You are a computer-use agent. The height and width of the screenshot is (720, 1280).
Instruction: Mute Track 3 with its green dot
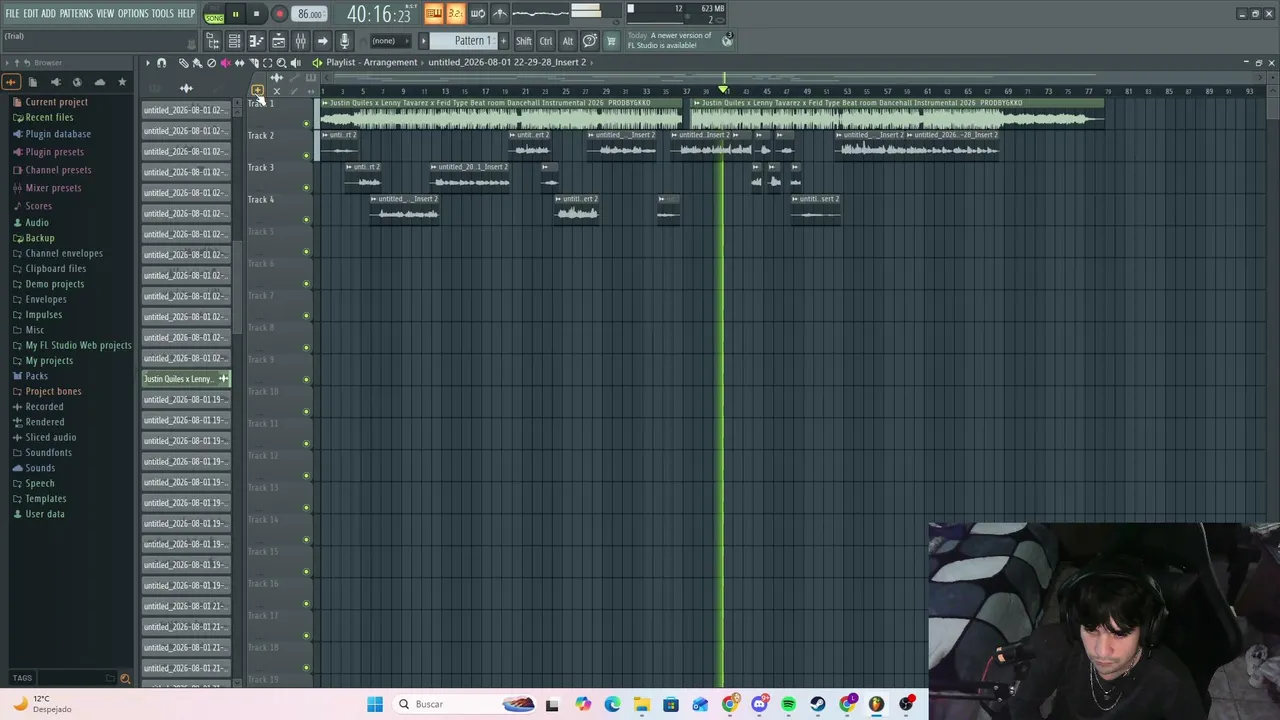(307, 188)
